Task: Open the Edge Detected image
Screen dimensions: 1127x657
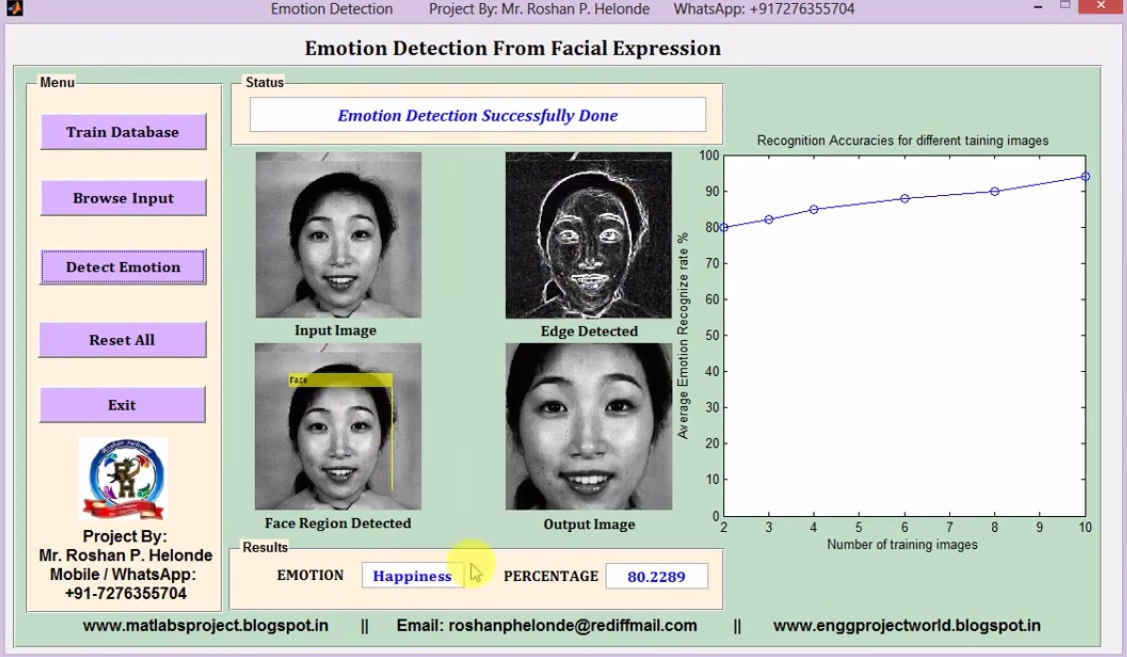Action: point(589,235)
